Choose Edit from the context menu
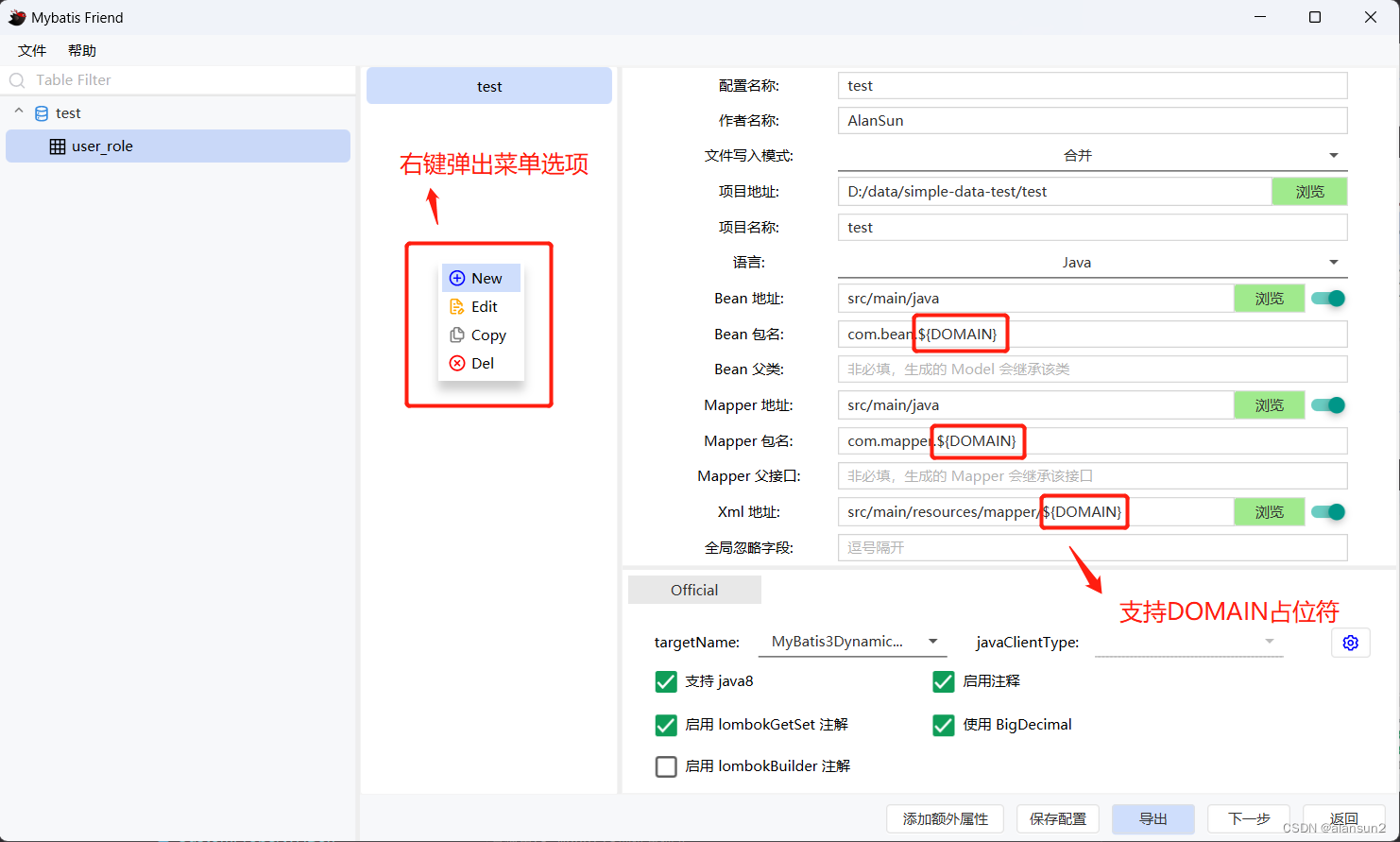1400x842 pixels. click(x=481, y=306)
